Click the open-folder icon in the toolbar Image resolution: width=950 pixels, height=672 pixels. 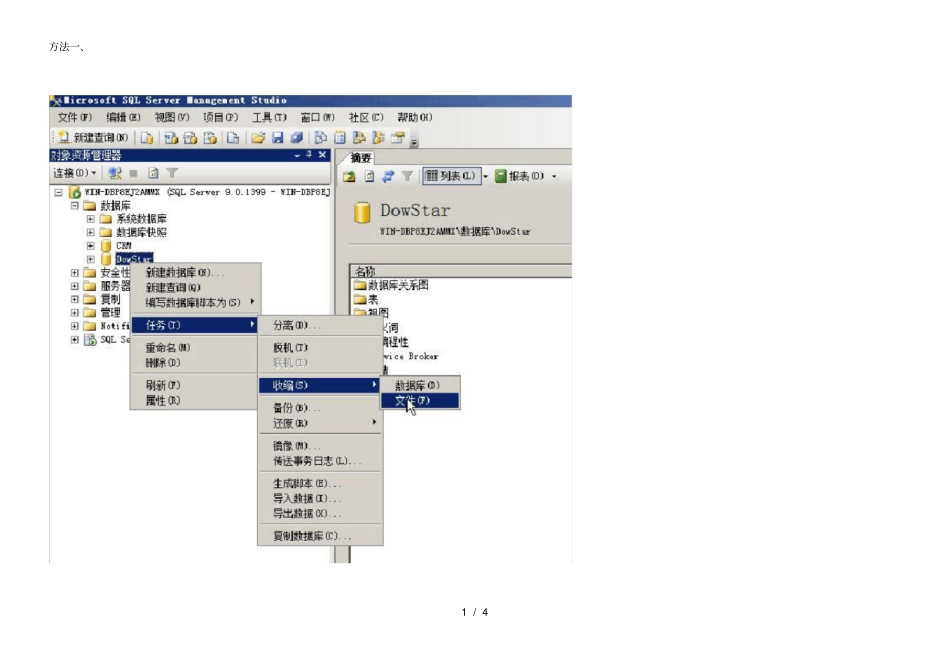pos(258,138)
